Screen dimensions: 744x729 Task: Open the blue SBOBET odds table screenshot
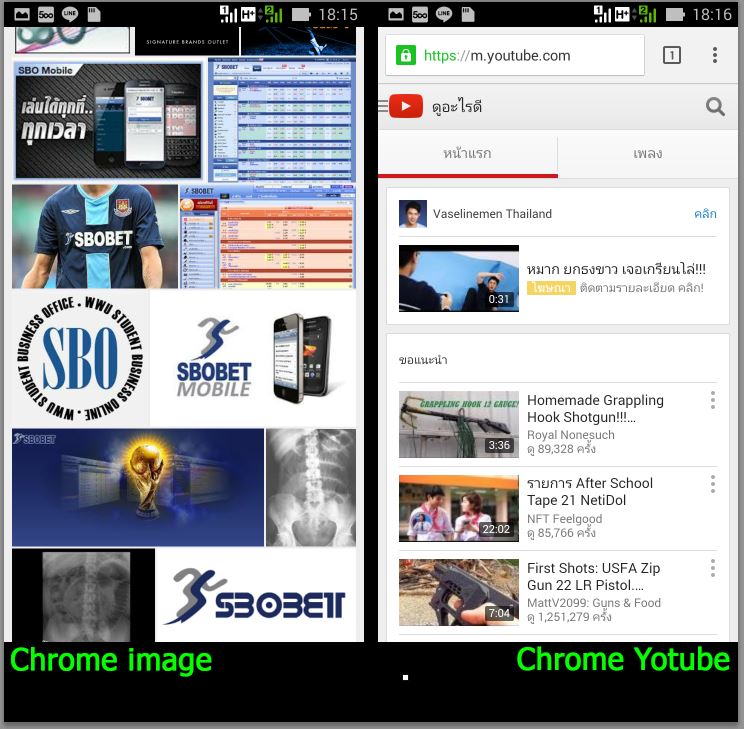282,120
